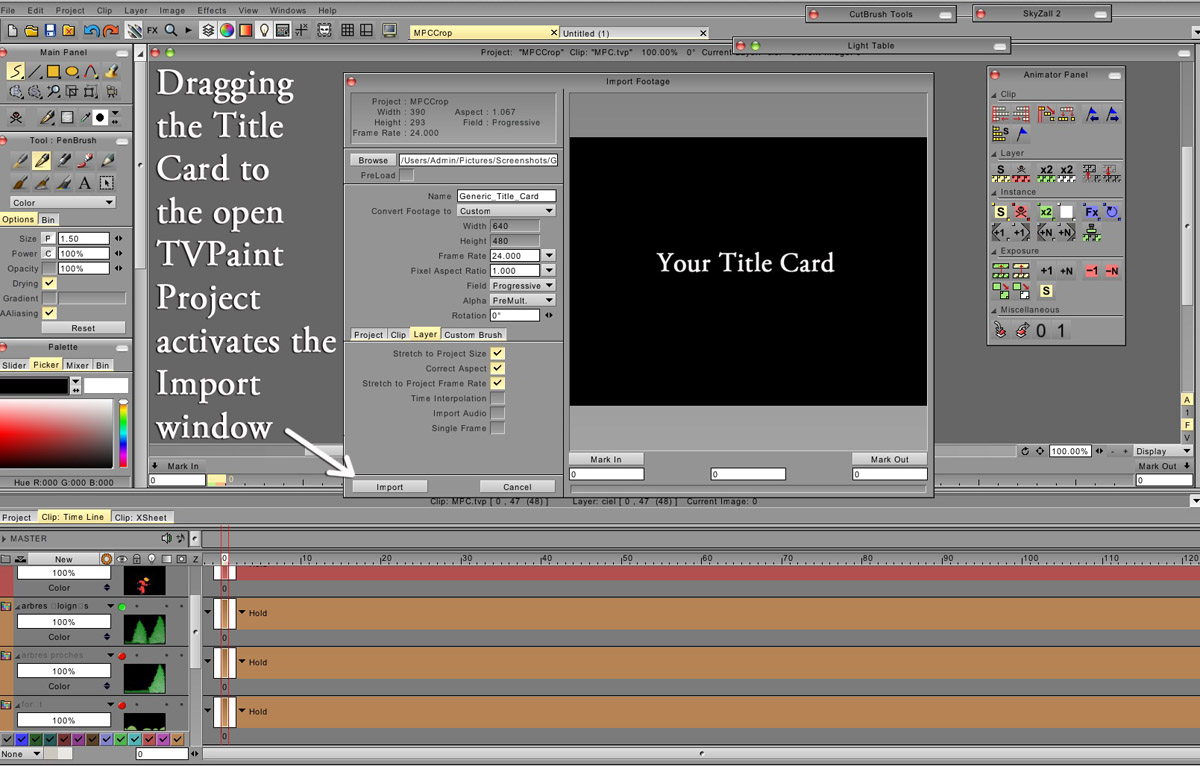Click the blue Undo arrow icon

click(x=92, y=31)
